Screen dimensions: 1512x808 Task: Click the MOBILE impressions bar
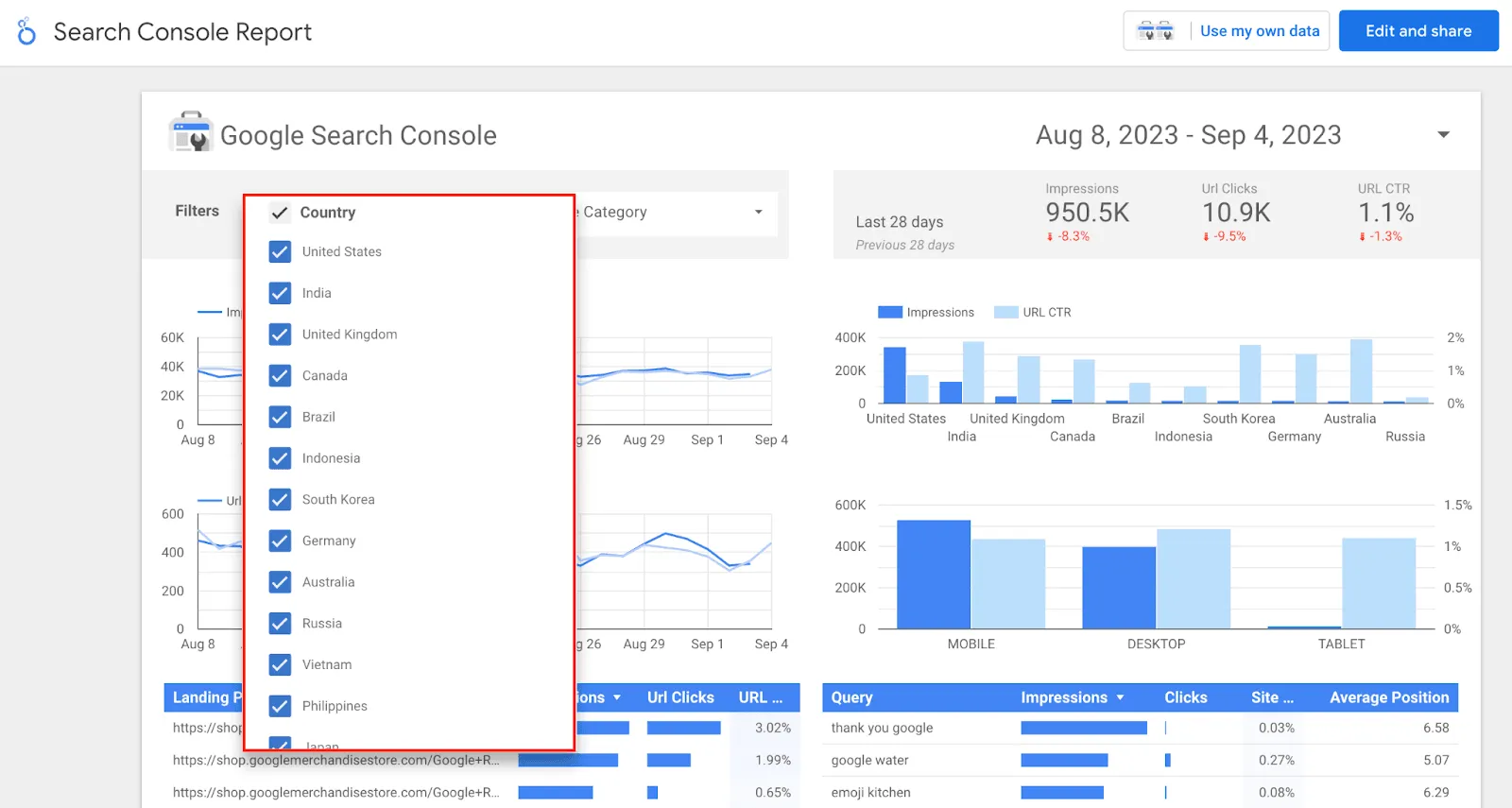933,575
